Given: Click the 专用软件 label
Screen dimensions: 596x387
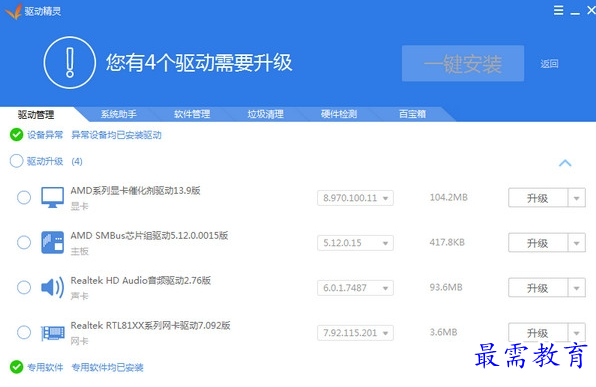Looking at the screenshot, I should click(45, 367).
